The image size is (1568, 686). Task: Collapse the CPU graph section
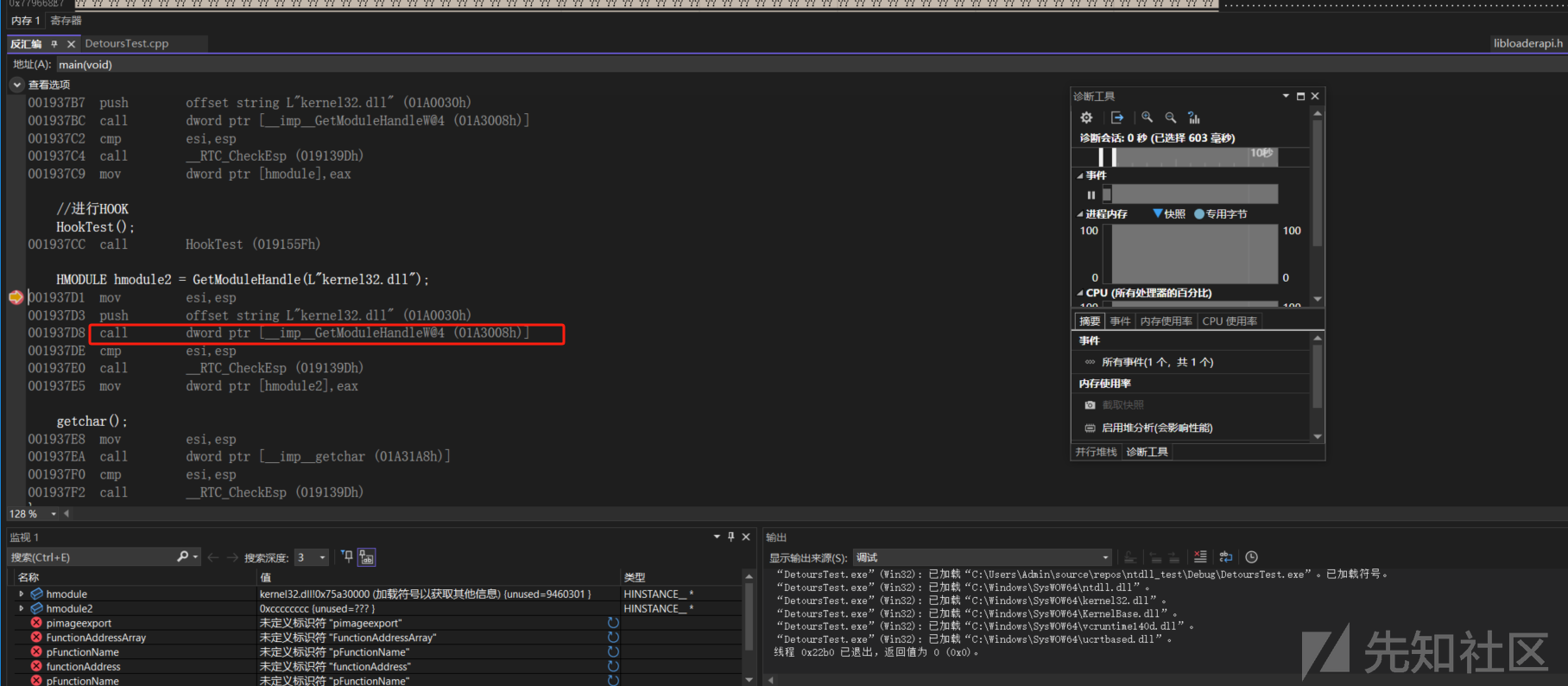coord(1080,293)
